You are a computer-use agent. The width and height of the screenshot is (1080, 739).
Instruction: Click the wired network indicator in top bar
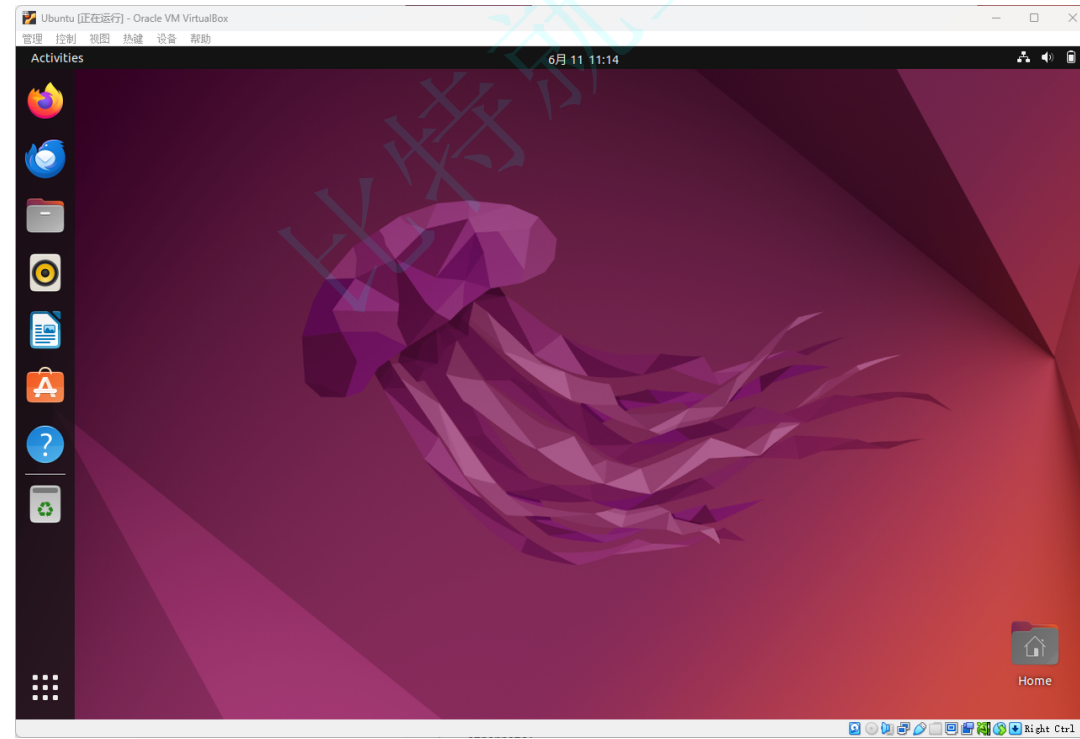pyautogui.click(x=1024, y=57)
